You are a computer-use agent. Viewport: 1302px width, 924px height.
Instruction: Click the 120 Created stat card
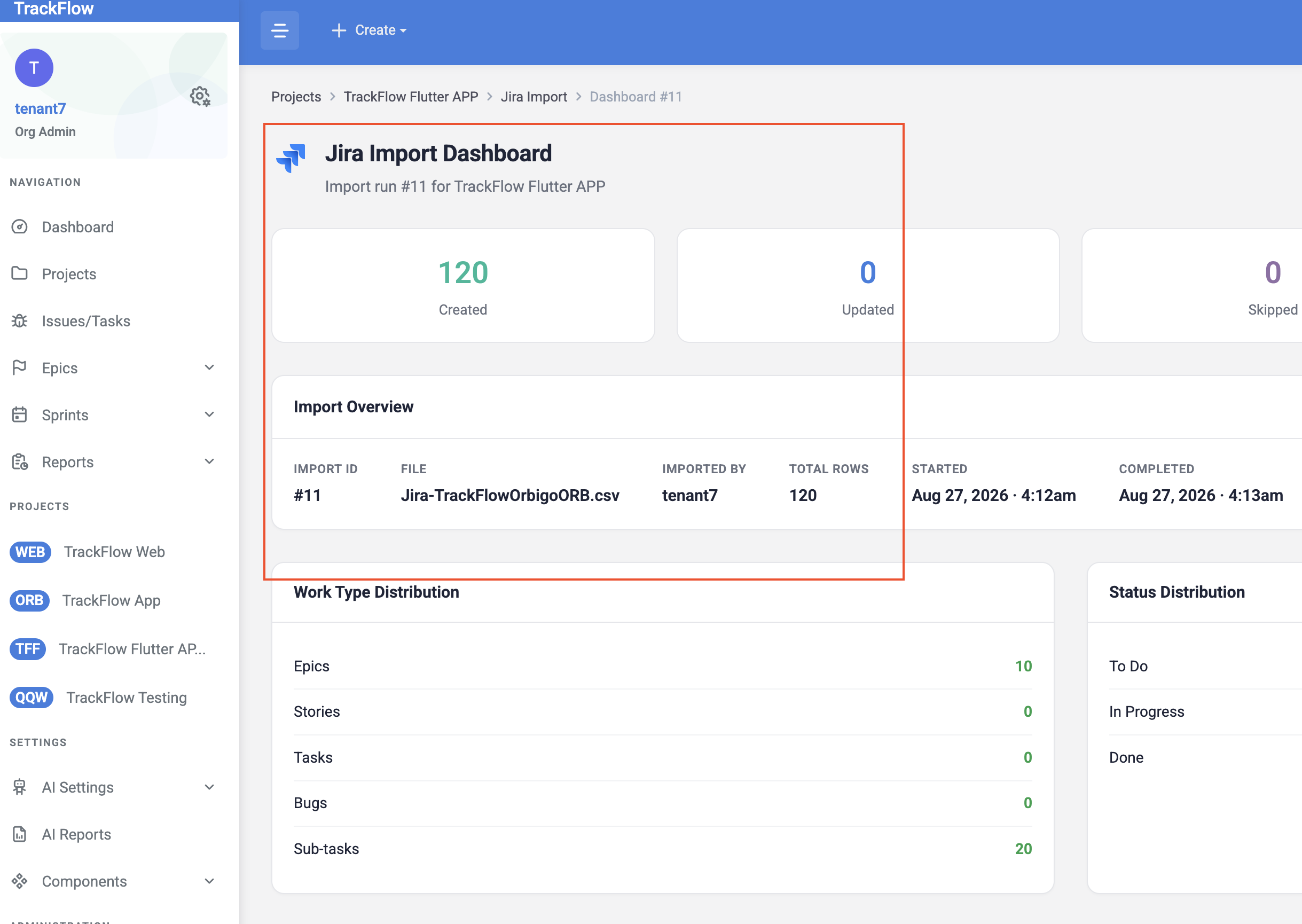pyautogui.click(x=463, y=286)
